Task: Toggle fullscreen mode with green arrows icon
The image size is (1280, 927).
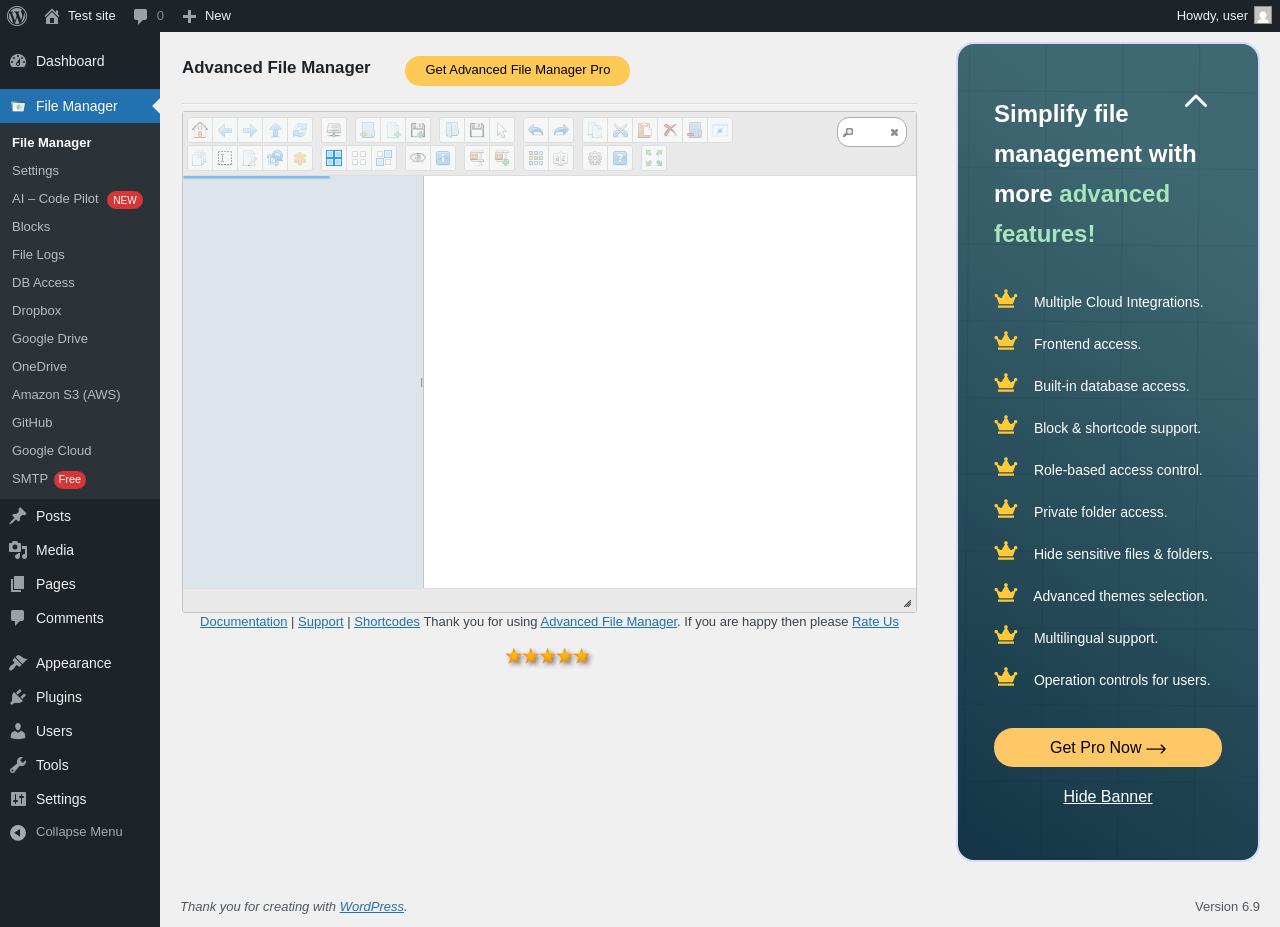Action: point(654,158)
